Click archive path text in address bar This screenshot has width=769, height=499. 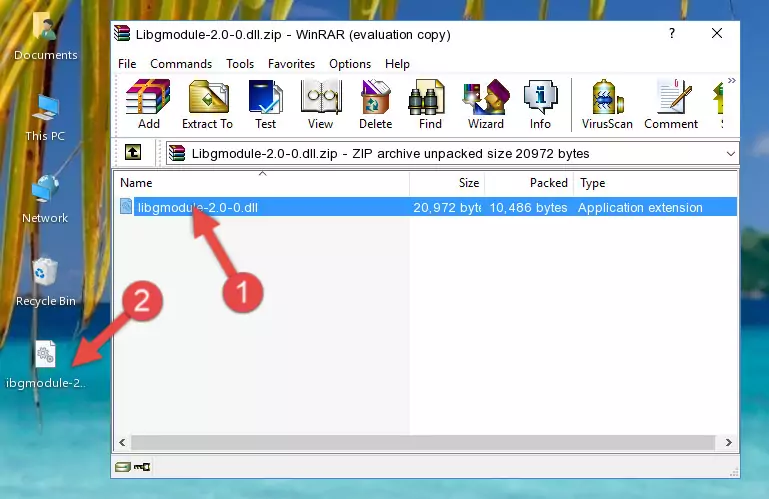(x=390, y=154)
